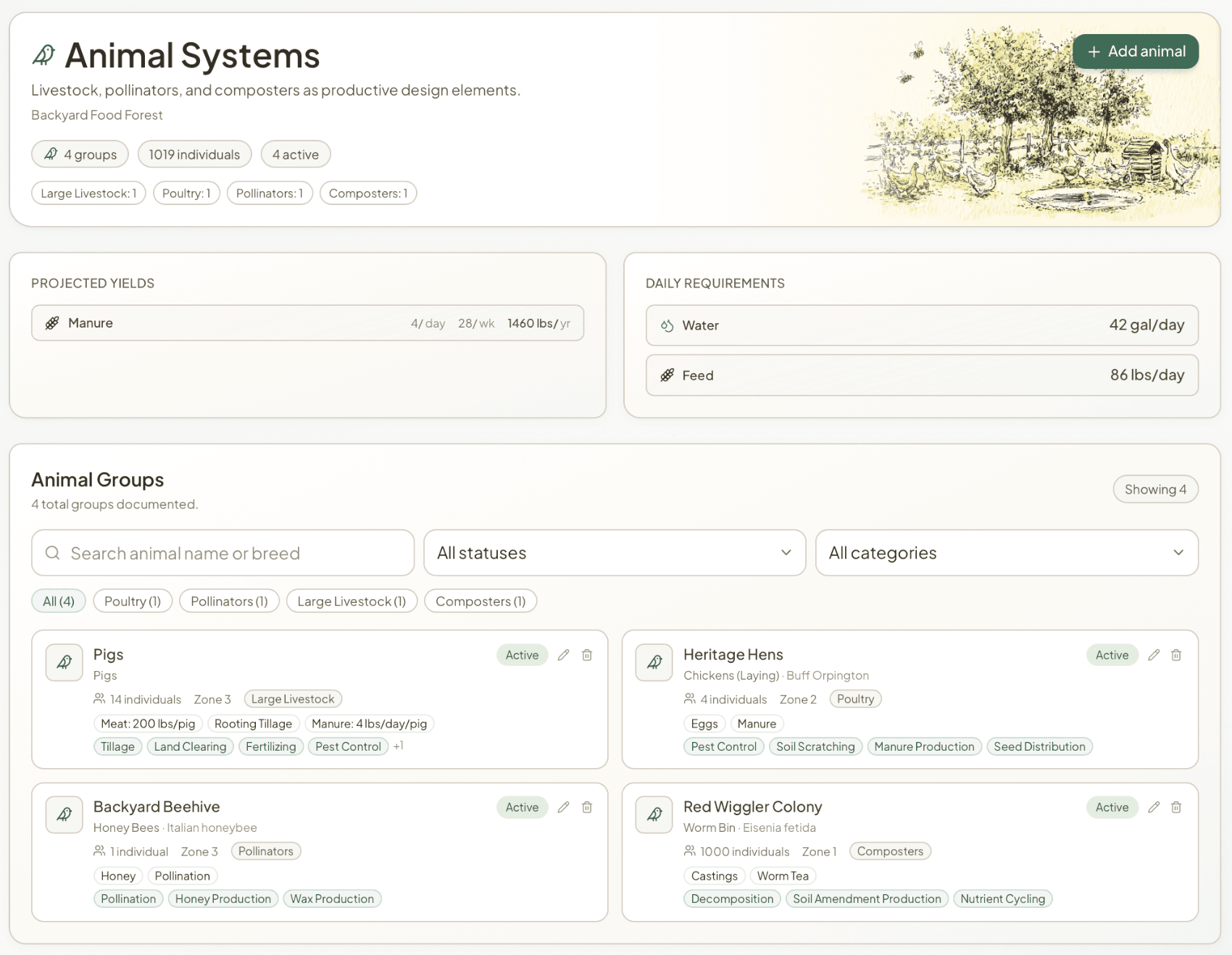Click the Showing 4 badge
The width and height of the screenshot is (1232, 955).
coord(1155,489)
